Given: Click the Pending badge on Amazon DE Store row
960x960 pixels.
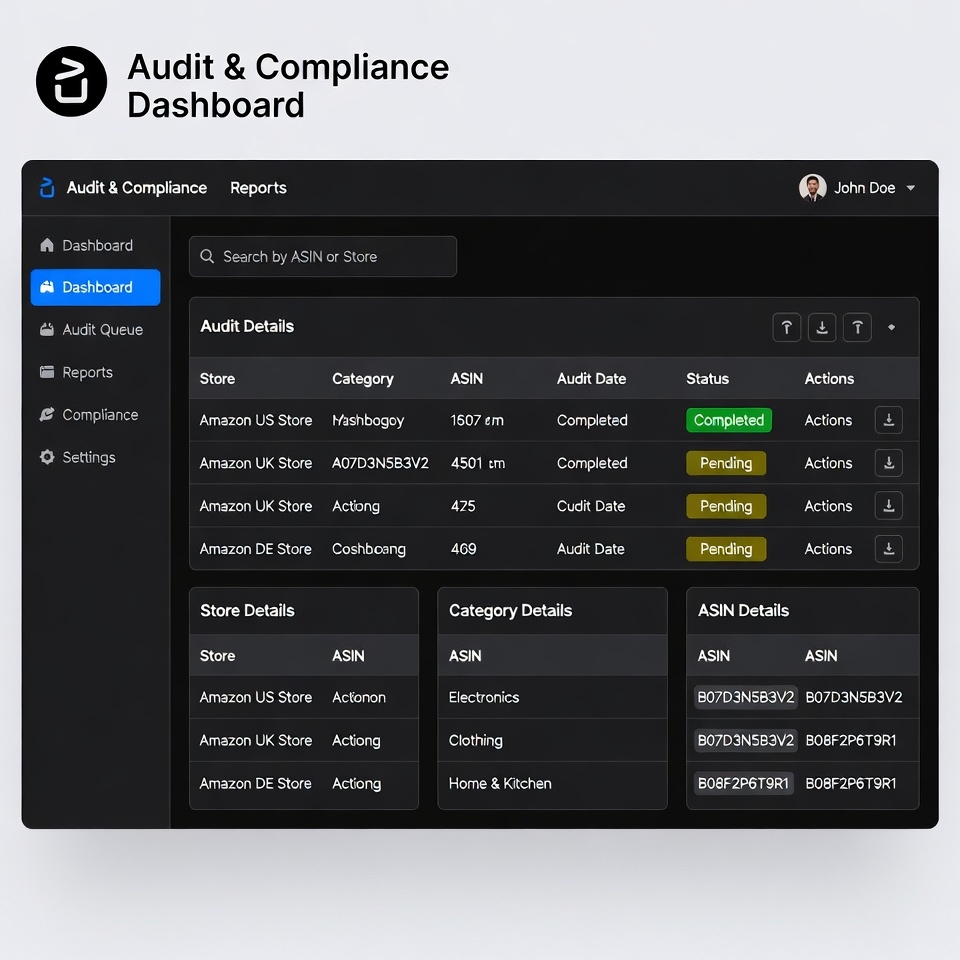Looking at the screenshot, I should point(726,549).
